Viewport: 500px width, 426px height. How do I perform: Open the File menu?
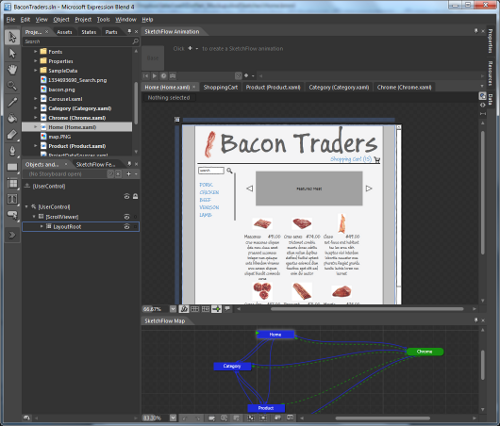pos(11,20)
